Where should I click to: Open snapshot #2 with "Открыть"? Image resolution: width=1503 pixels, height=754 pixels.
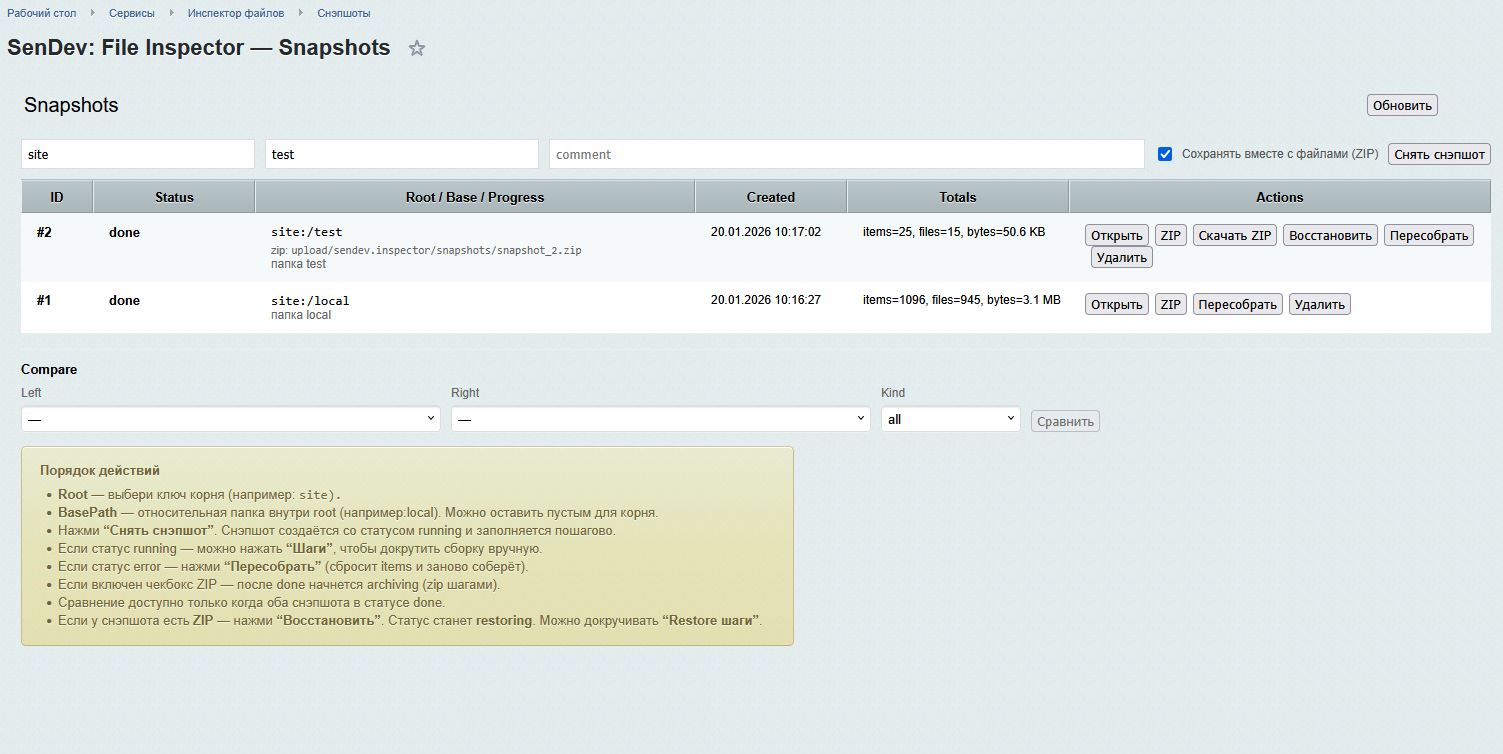(x=1116, y=234)
